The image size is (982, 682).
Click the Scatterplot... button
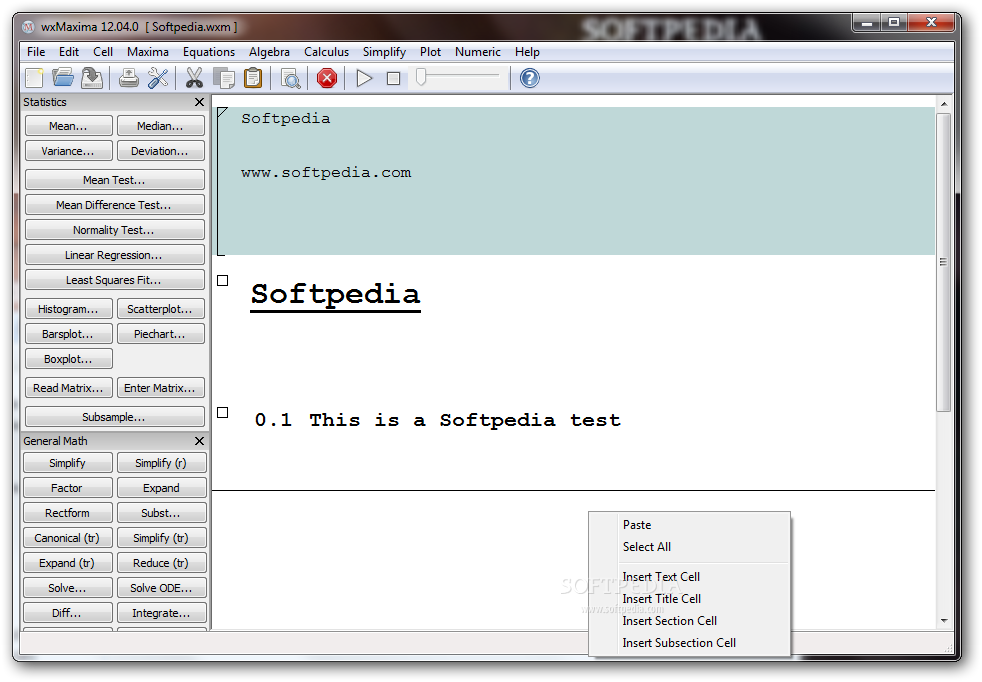coord(161,309)
